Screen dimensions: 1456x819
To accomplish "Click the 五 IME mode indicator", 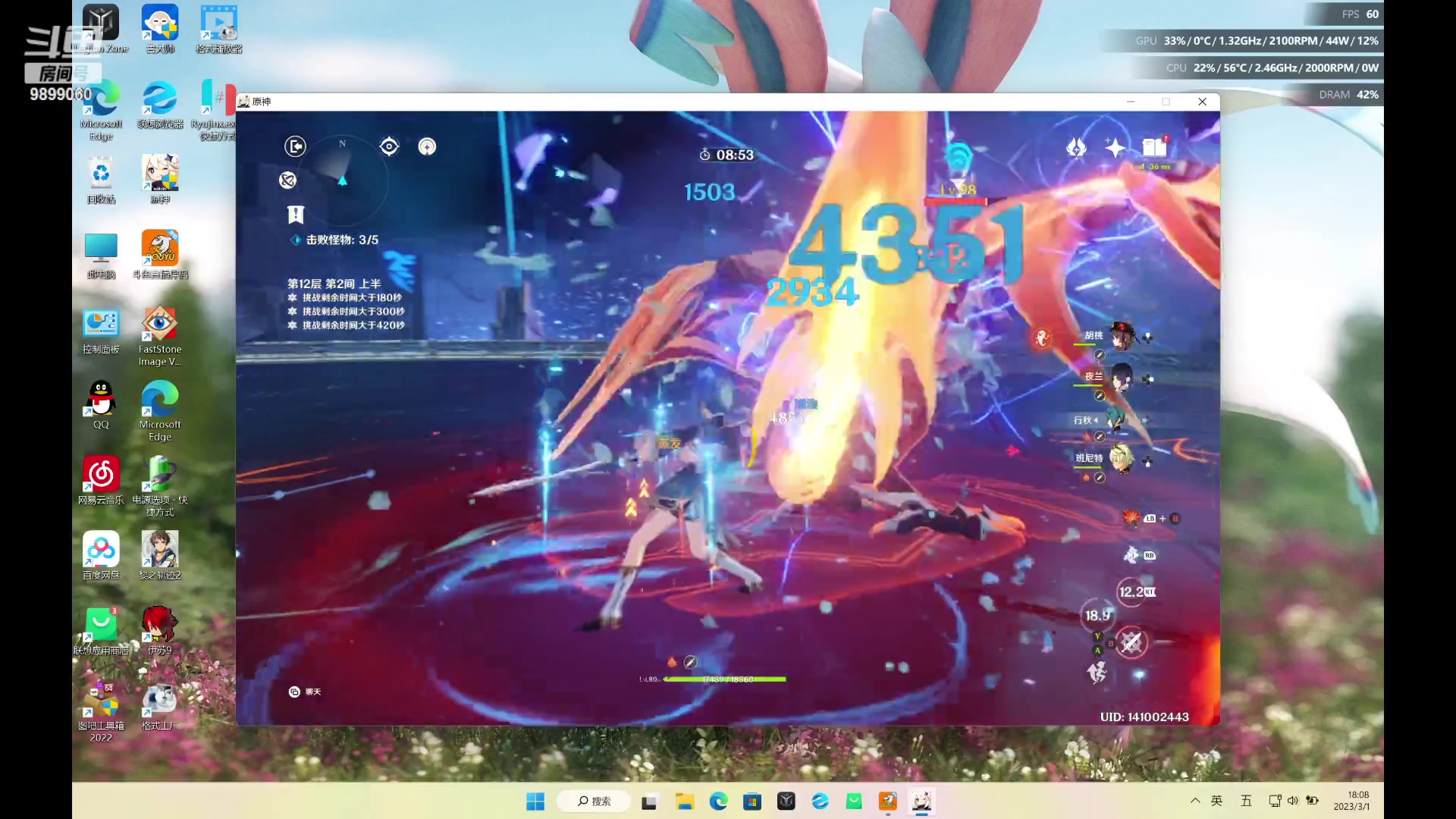I will 1246,801.
